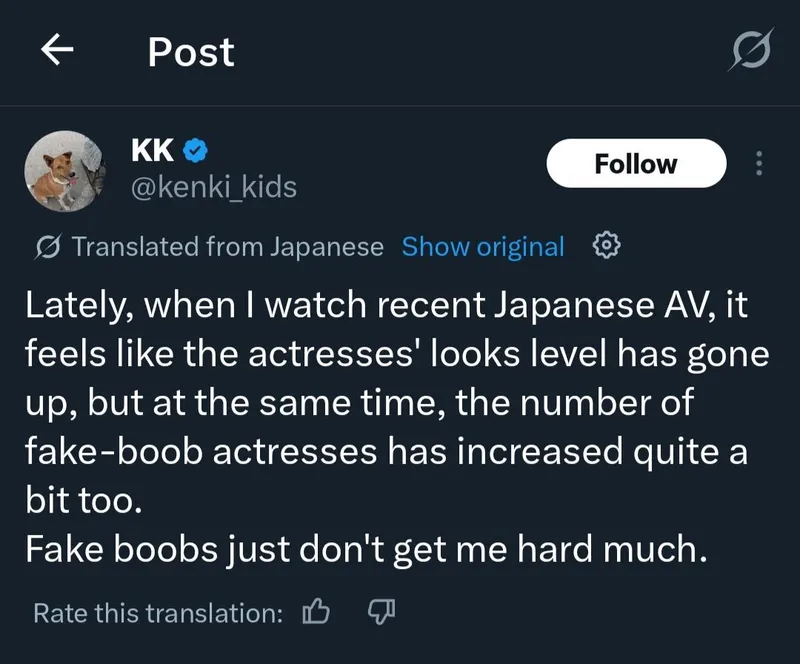Follow the KK account

click(x=636, y=163)
